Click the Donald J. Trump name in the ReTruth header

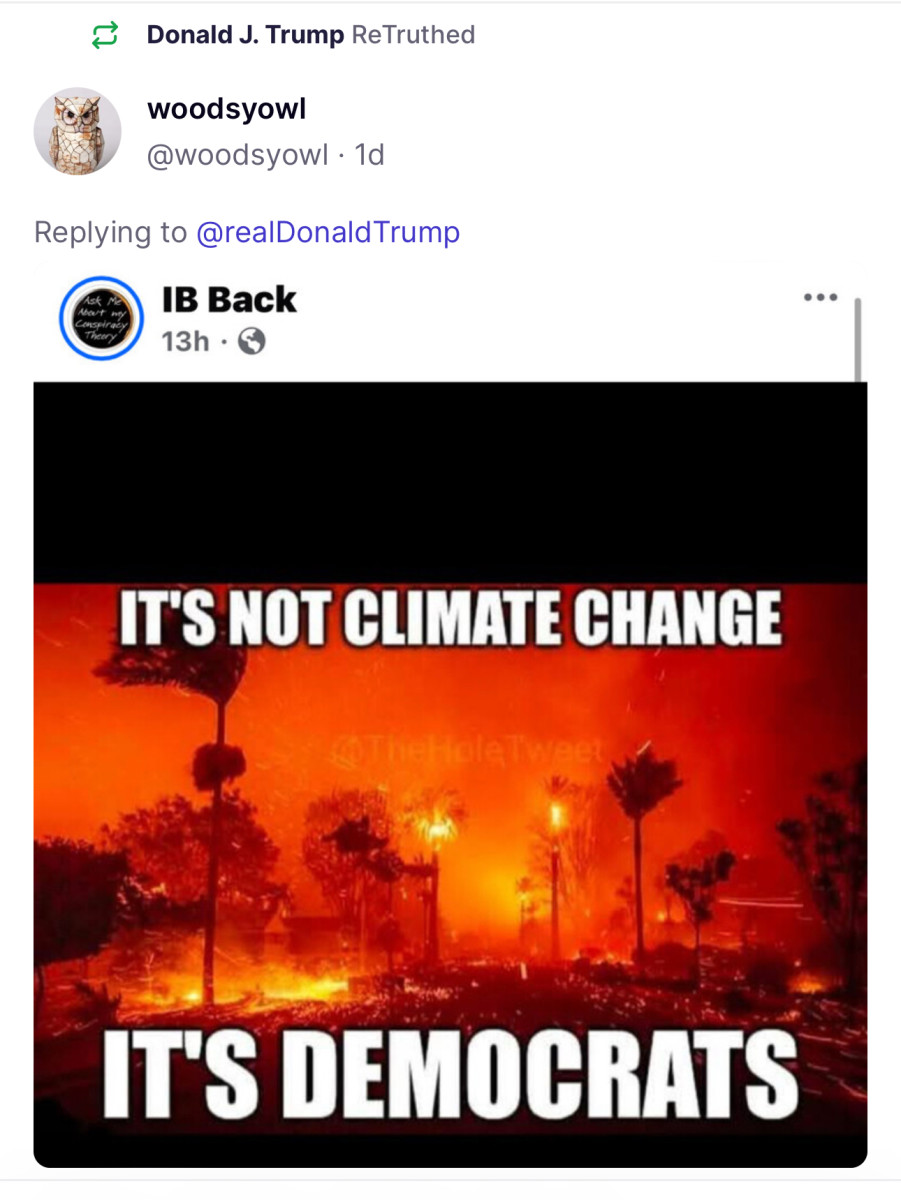click(x=244, y=34)
